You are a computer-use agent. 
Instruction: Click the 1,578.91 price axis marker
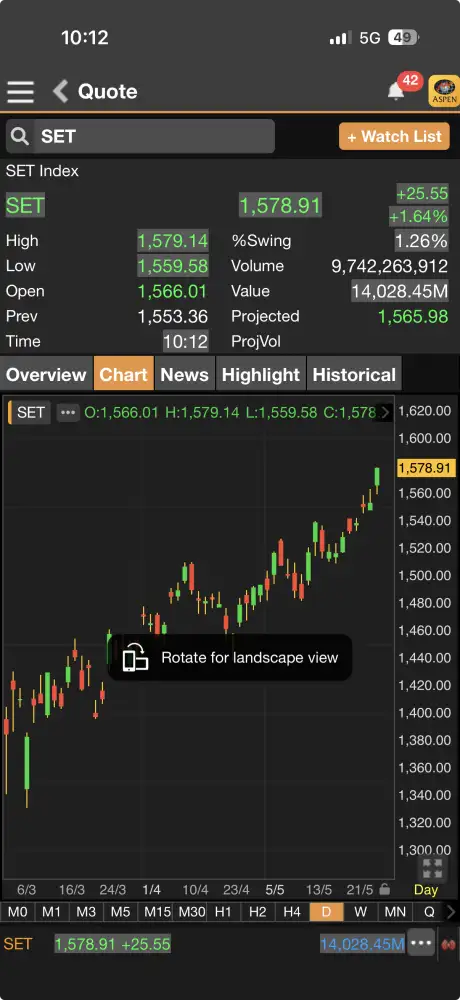point(424,468)
